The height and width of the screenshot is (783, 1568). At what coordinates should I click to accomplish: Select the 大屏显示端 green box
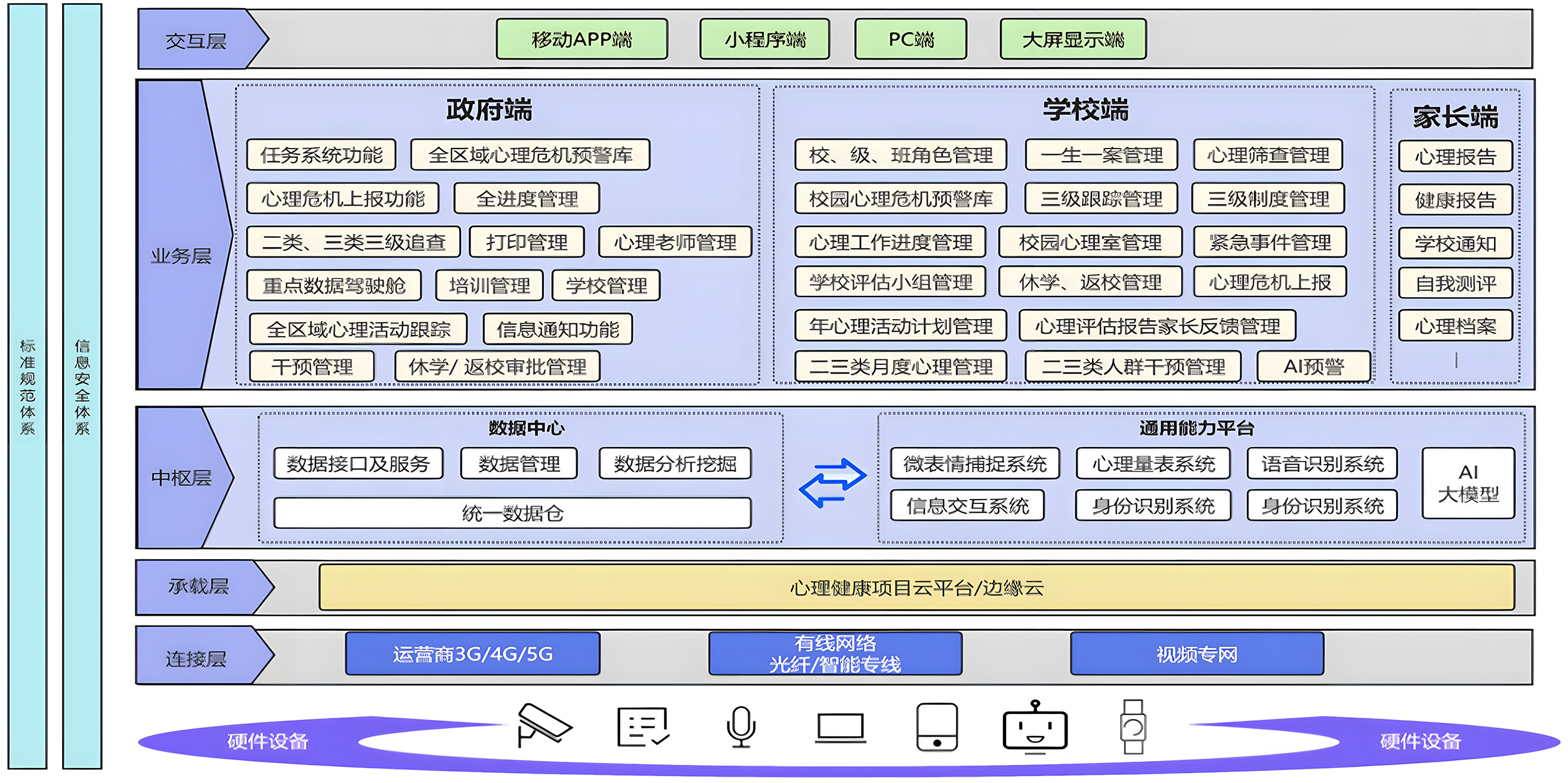click(x=1073, y=39)
